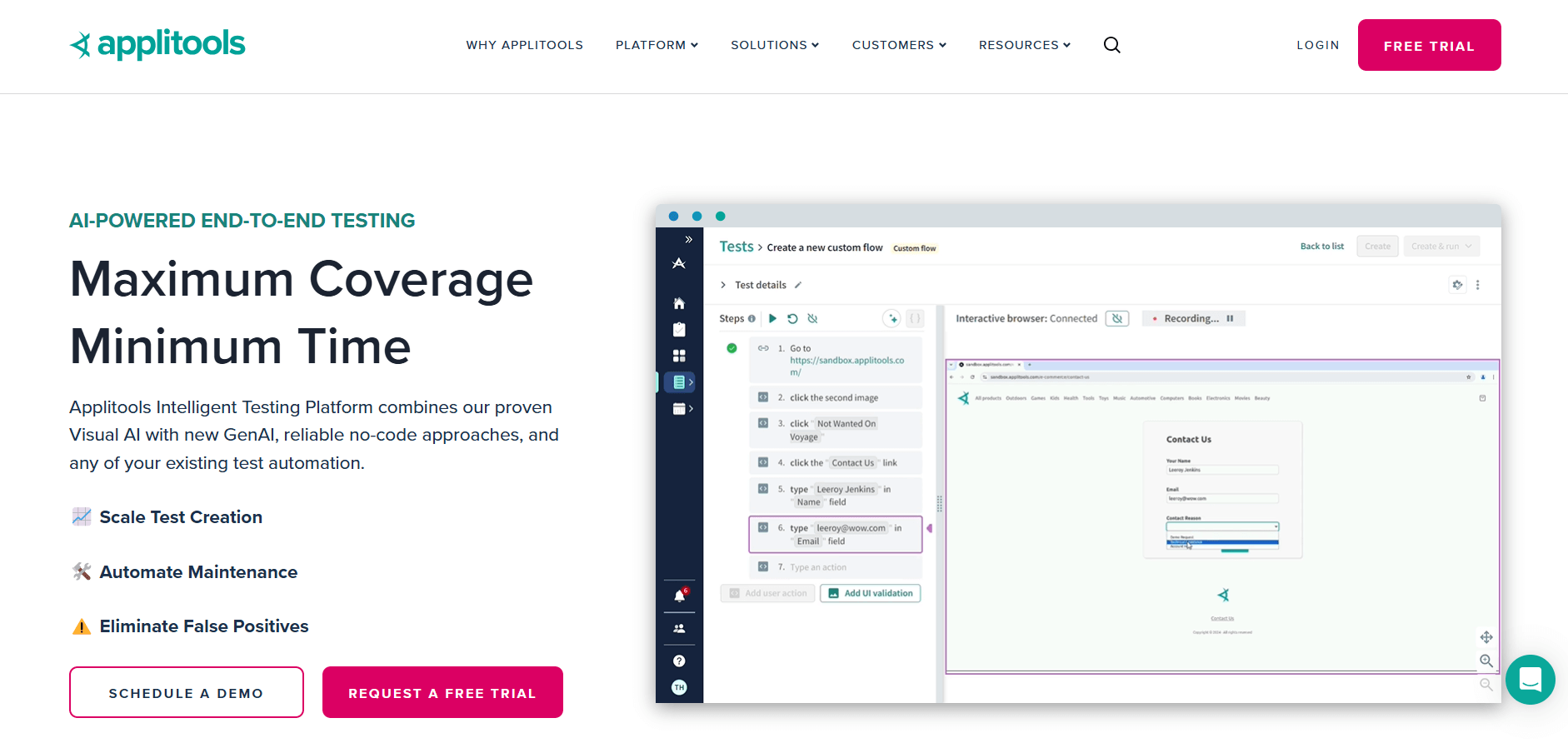
Task: Expand the dark sidebar with double-chevron icon
Action: click(688, 240)
